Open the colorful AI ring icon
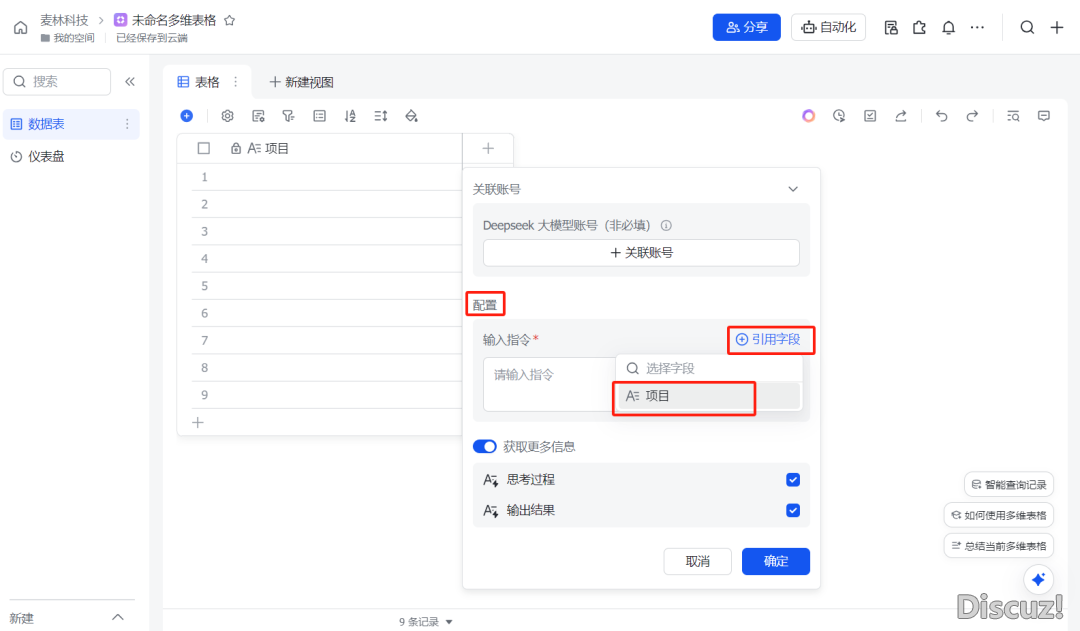The height and width of the screenshot is (631, 1080). [x=809, y=116]
